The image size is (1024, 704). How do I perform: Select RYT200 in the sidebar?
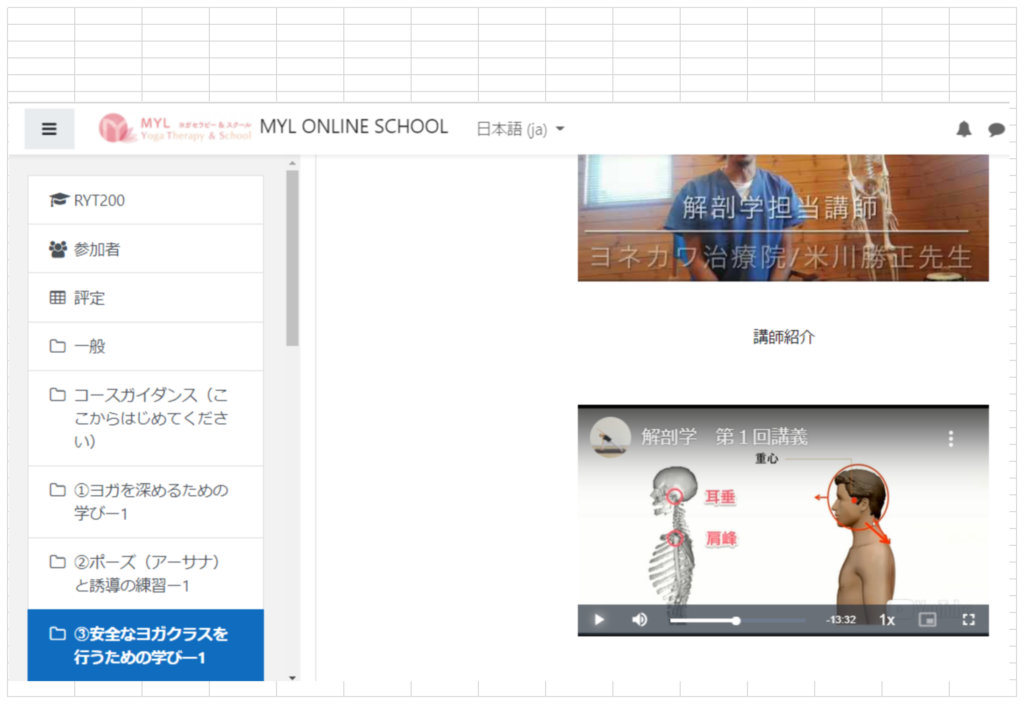point(99,200)
